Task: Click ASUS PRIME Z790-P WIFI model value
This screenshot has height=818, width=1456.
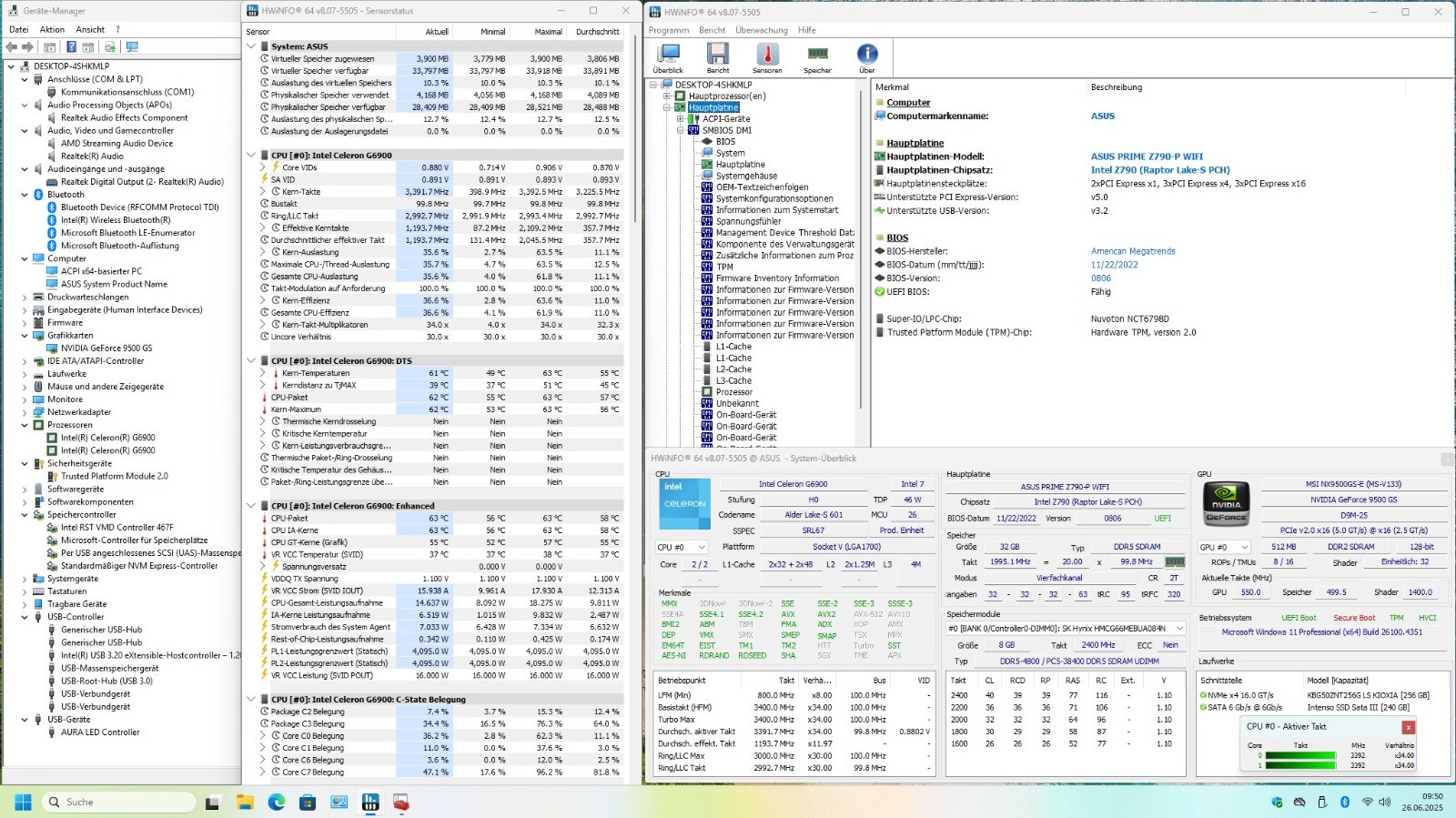Action: (x=1147, y=157)
